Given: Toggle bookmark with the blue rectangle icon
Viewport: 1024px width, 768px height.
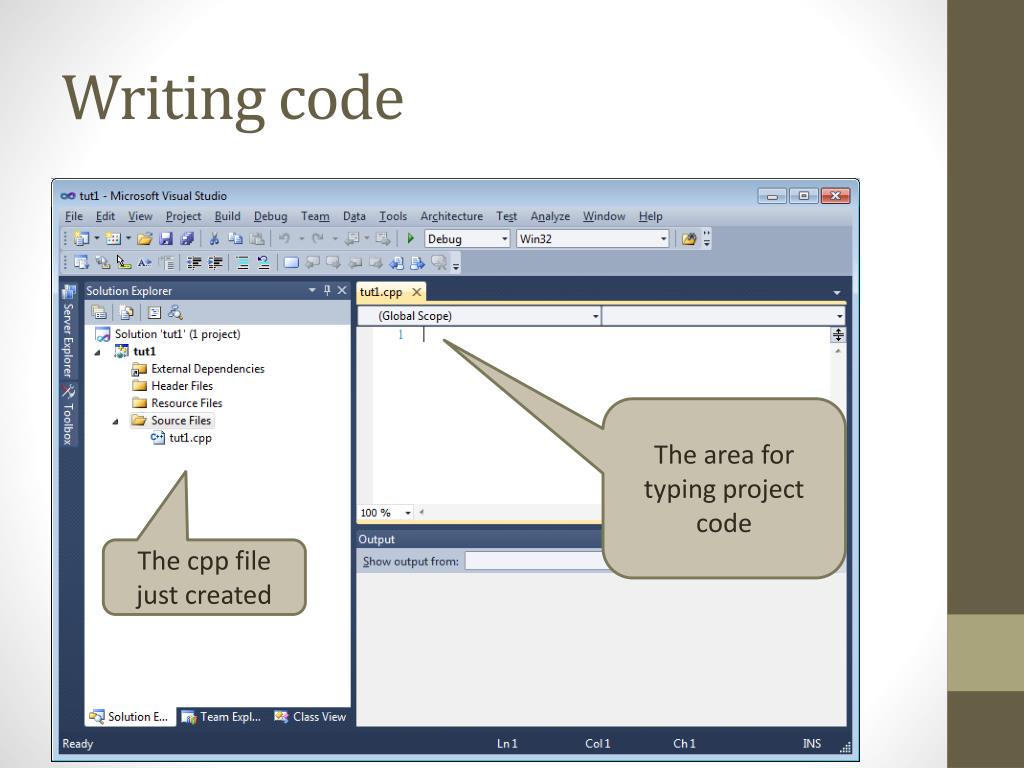Looking at the screenshot, I should [x=291, y=263].
